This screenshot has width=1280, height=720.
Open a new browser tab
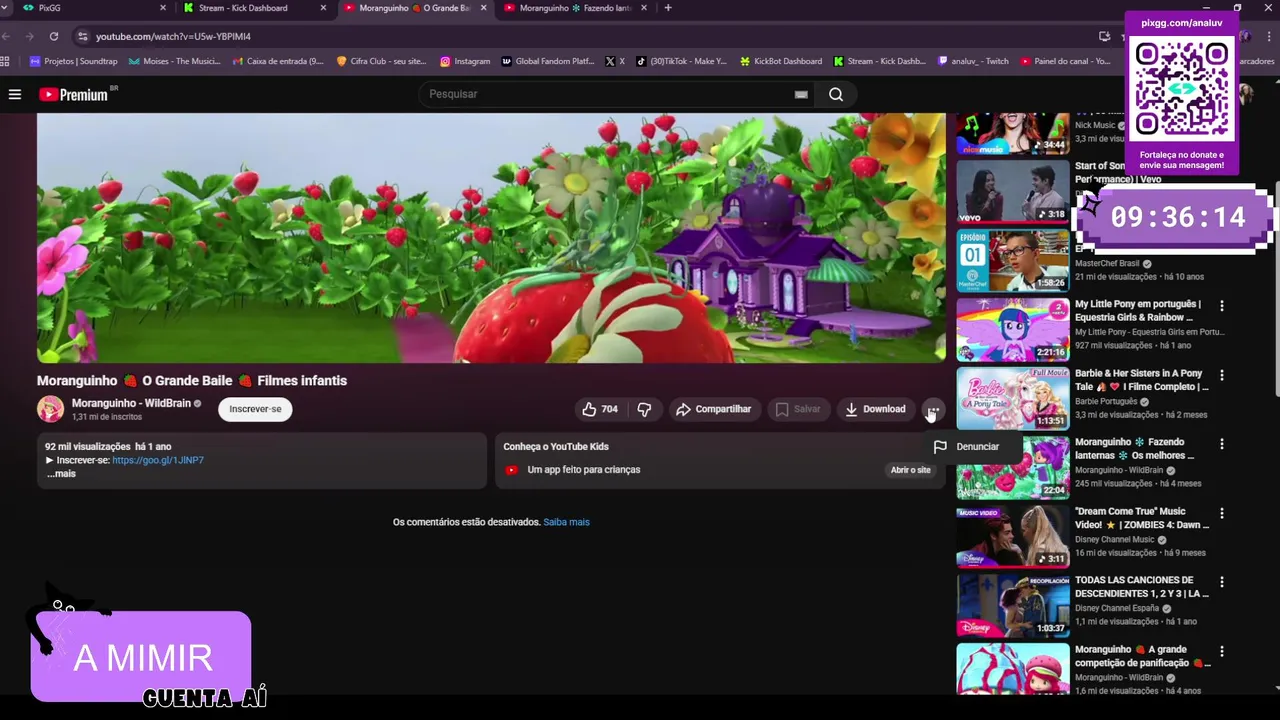pyautogui.click(x=668, y=8)
